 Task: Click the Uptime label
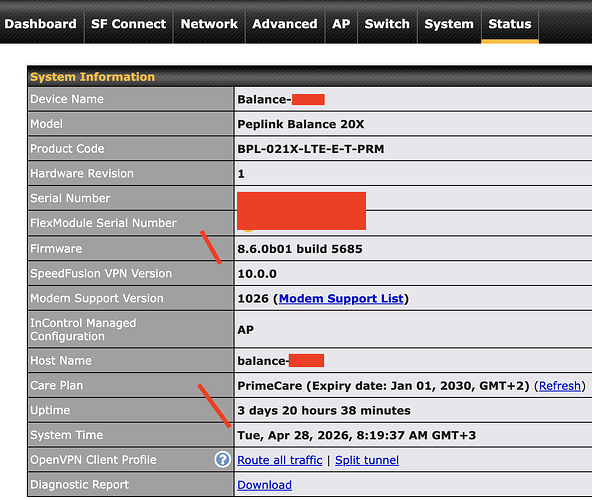point(50,410)
